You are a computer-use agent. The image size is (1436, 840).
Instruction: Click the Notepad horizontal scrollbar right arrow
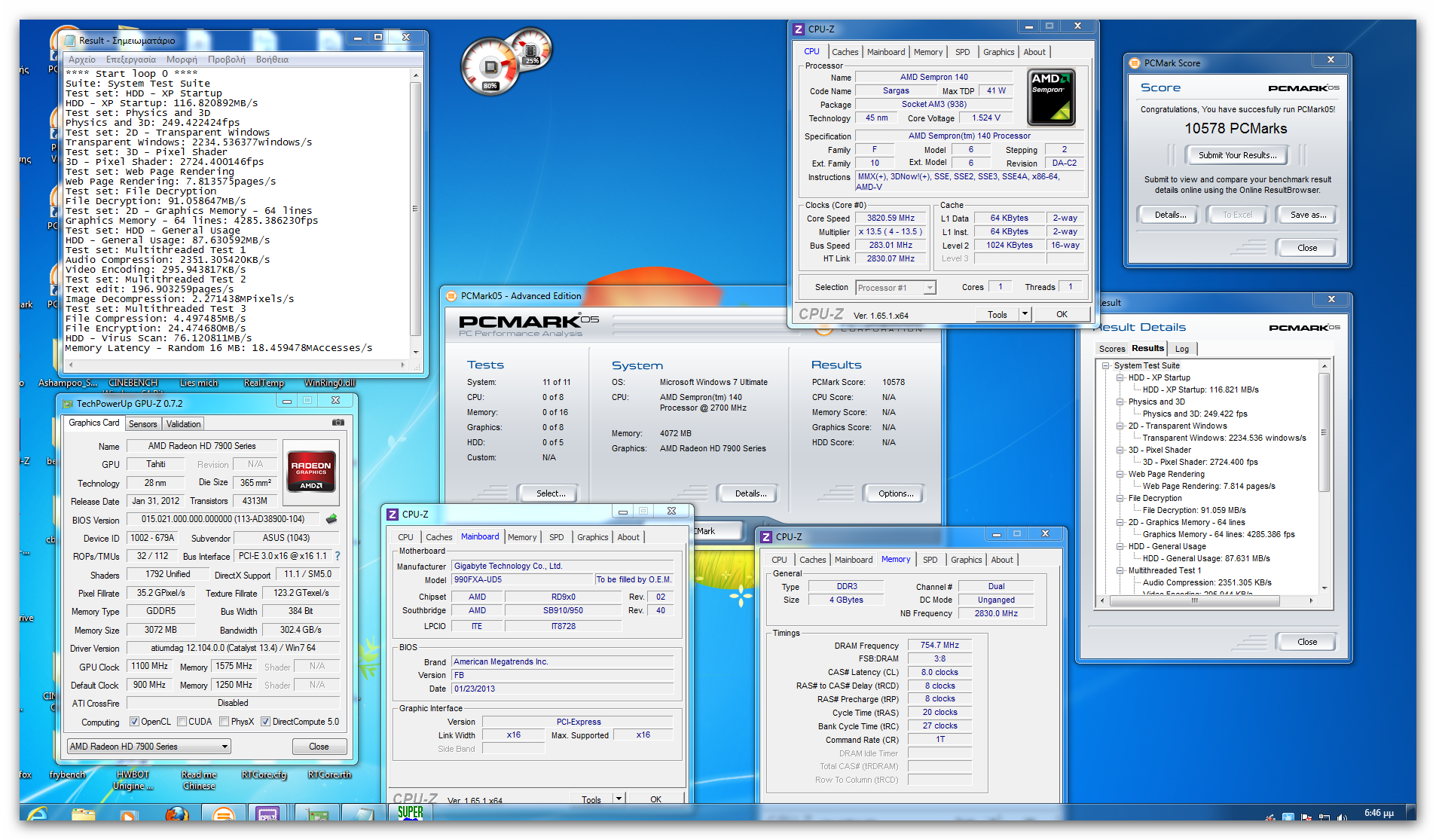coord(403,365)
